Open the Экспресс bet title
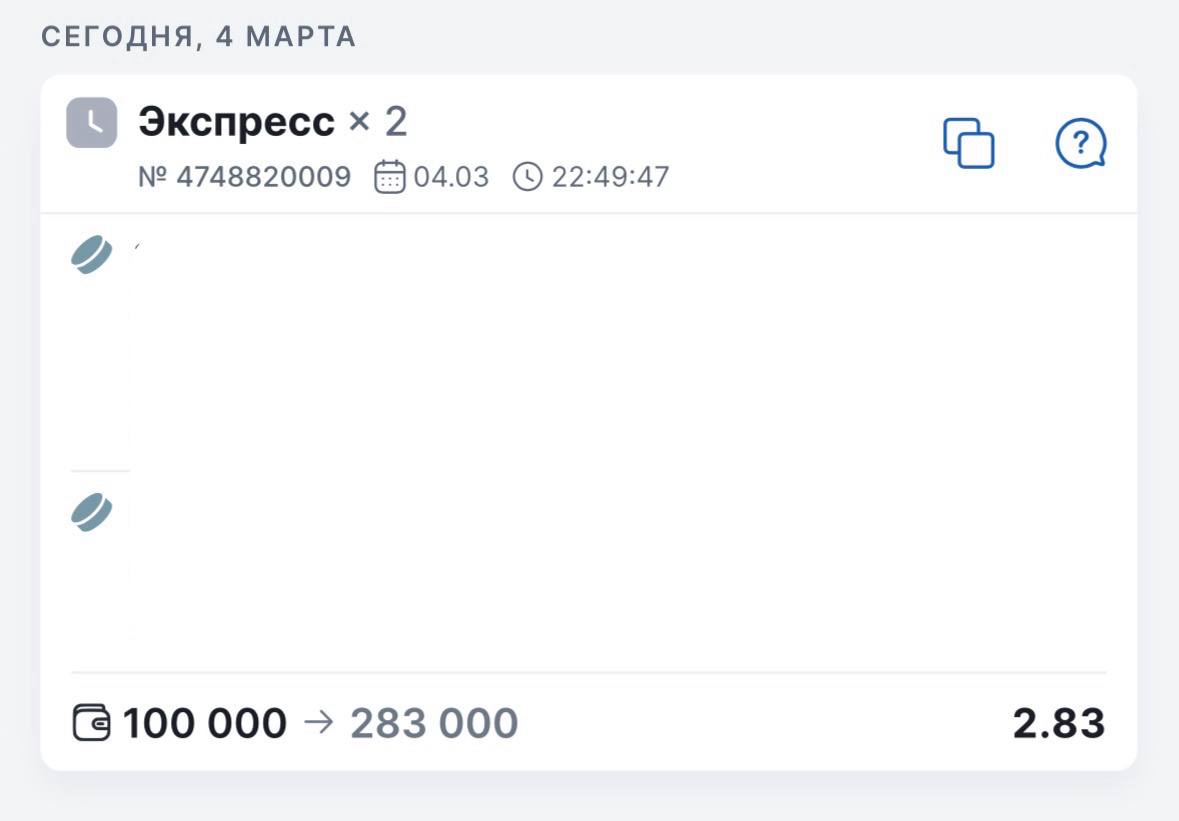1179x821 pixels. (236, 123)
